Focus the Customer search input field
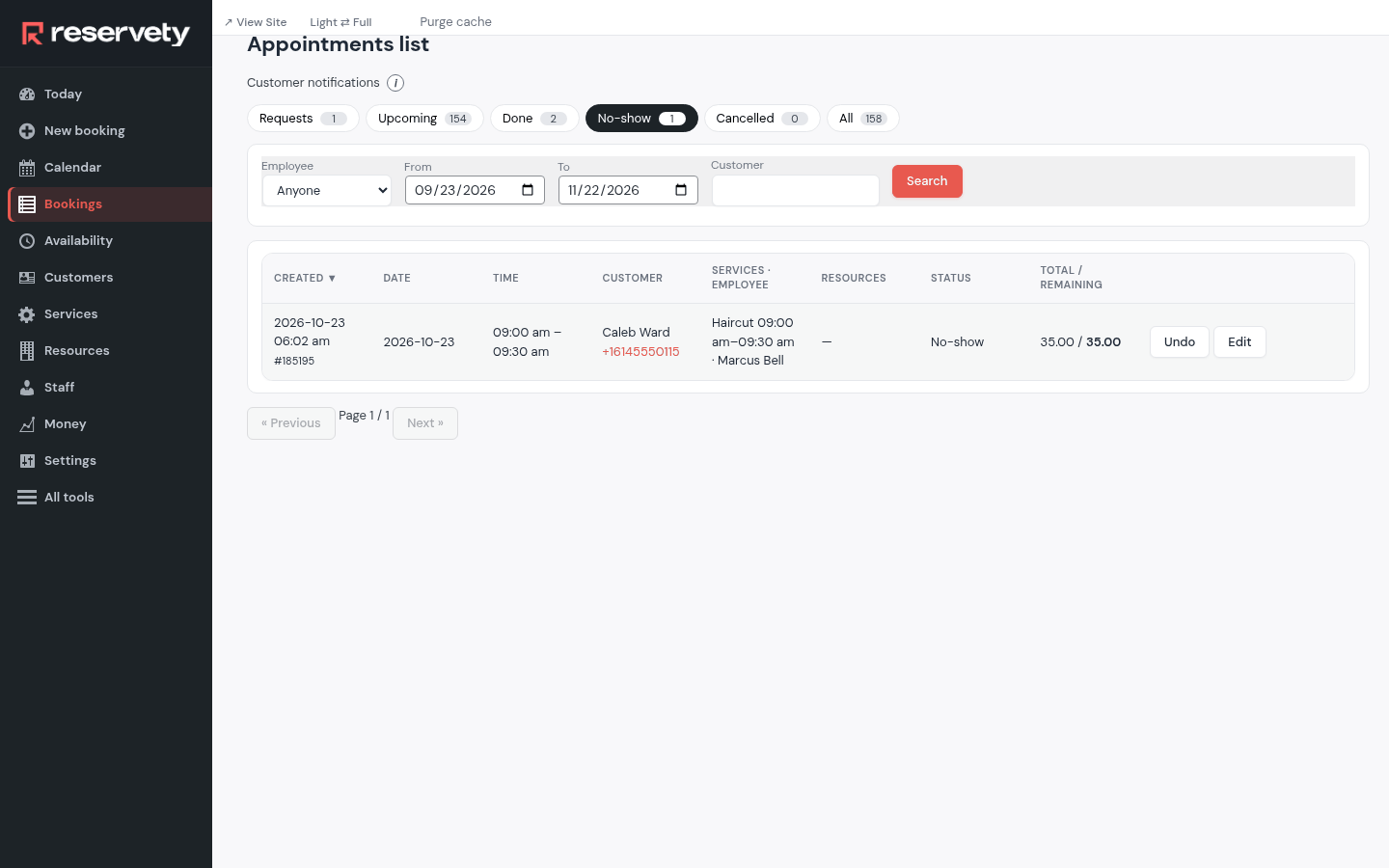 tap(796, 191)
